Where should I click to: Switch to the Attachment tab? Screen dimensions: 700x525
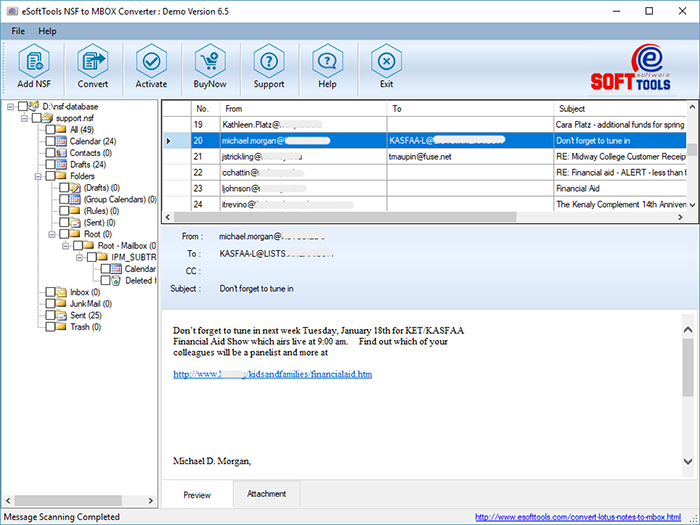pyautogui.click(x=266, y=494)
